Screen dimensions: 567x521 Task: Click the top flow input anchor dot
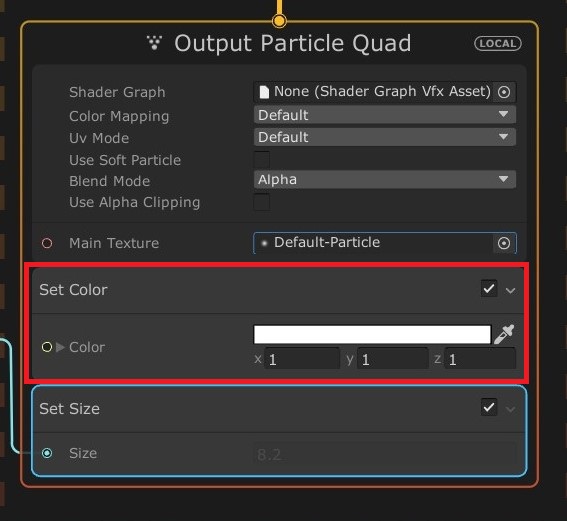(279, 21)
